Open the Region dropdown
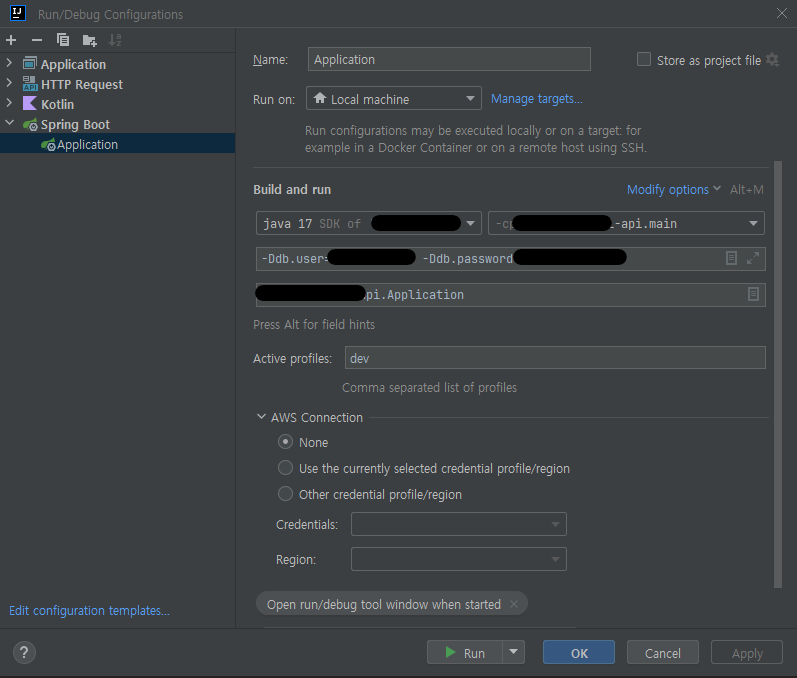 point(458,559)
